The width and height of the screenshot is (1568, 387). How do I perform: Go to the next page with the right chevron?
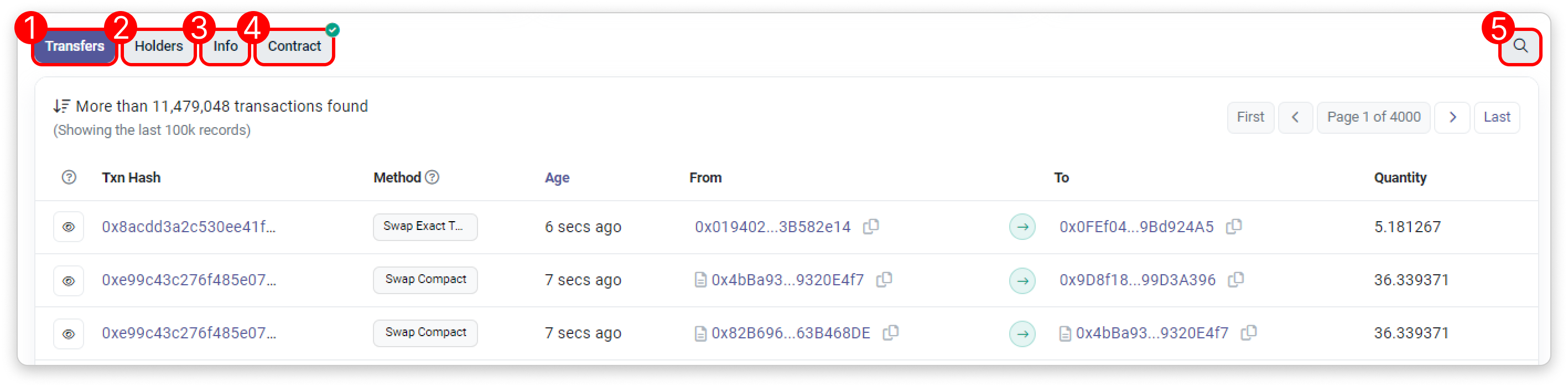[x=1452, y=117]
